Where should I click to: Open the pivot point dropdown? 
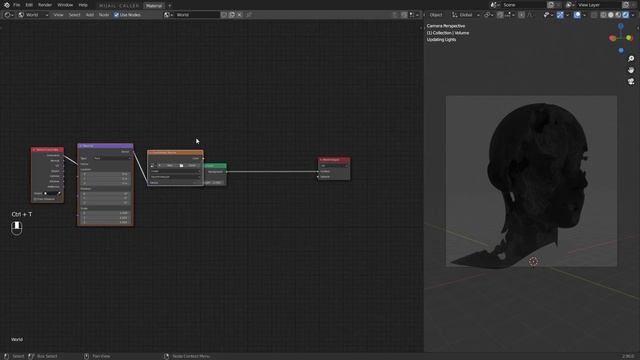[x=488, y=15]
